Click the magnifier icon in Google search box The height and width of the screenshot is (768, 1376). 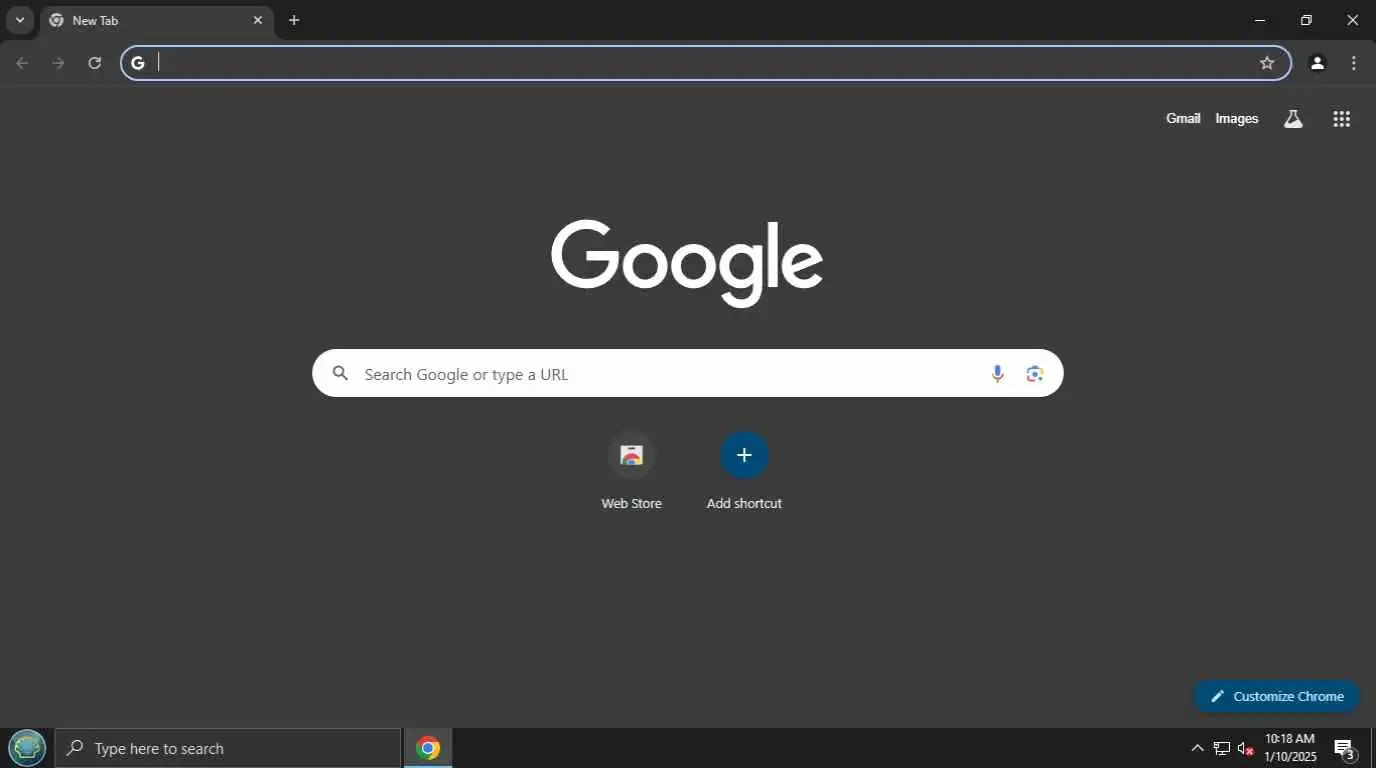coord(340,373)
